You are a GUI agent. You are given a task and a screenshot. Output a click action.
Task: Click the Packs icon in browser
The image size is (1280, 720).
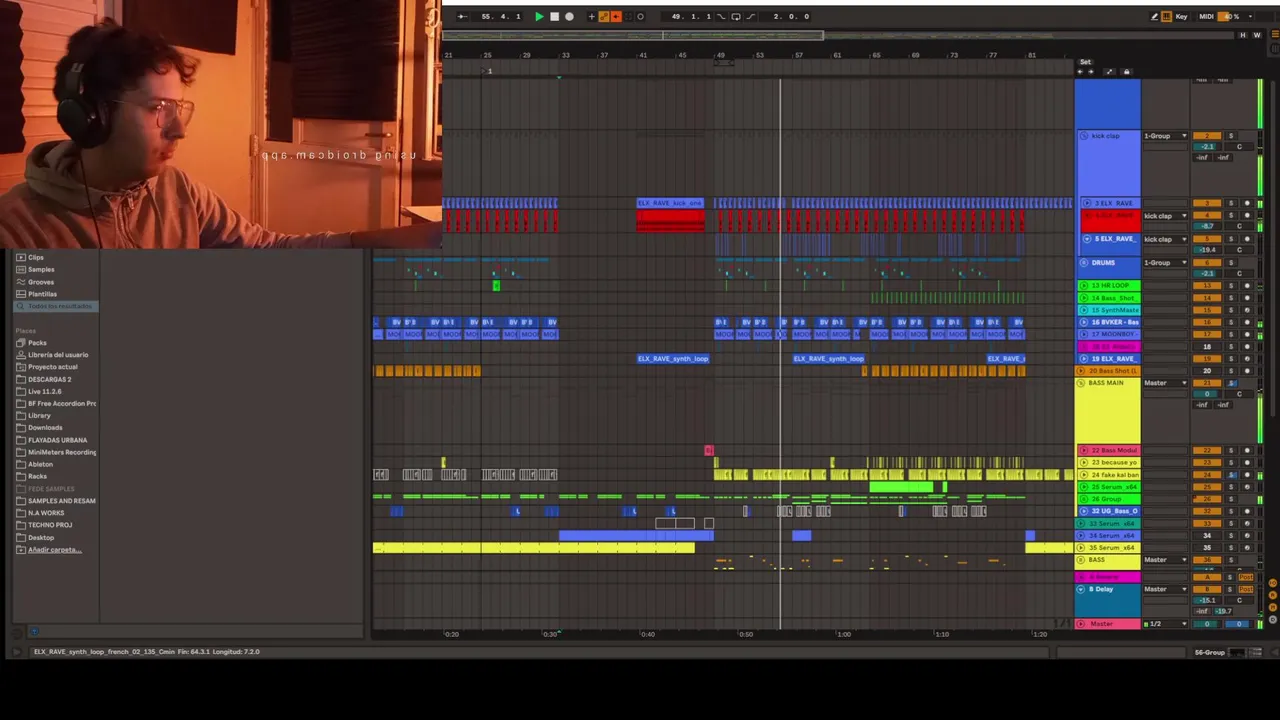(x=20, y=343)
